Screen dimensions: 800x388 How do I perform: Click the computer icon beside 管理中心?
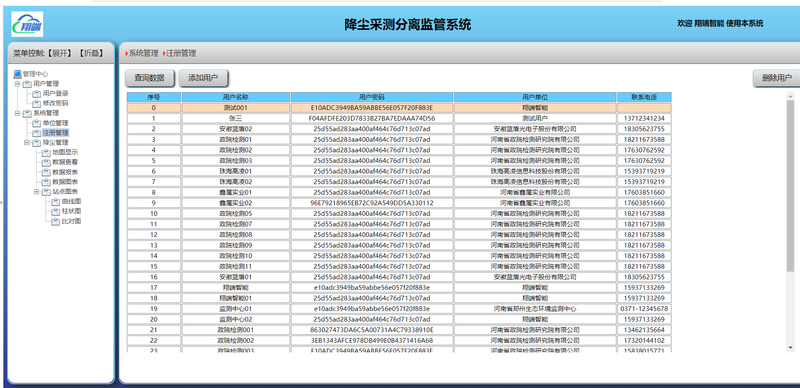17,74
